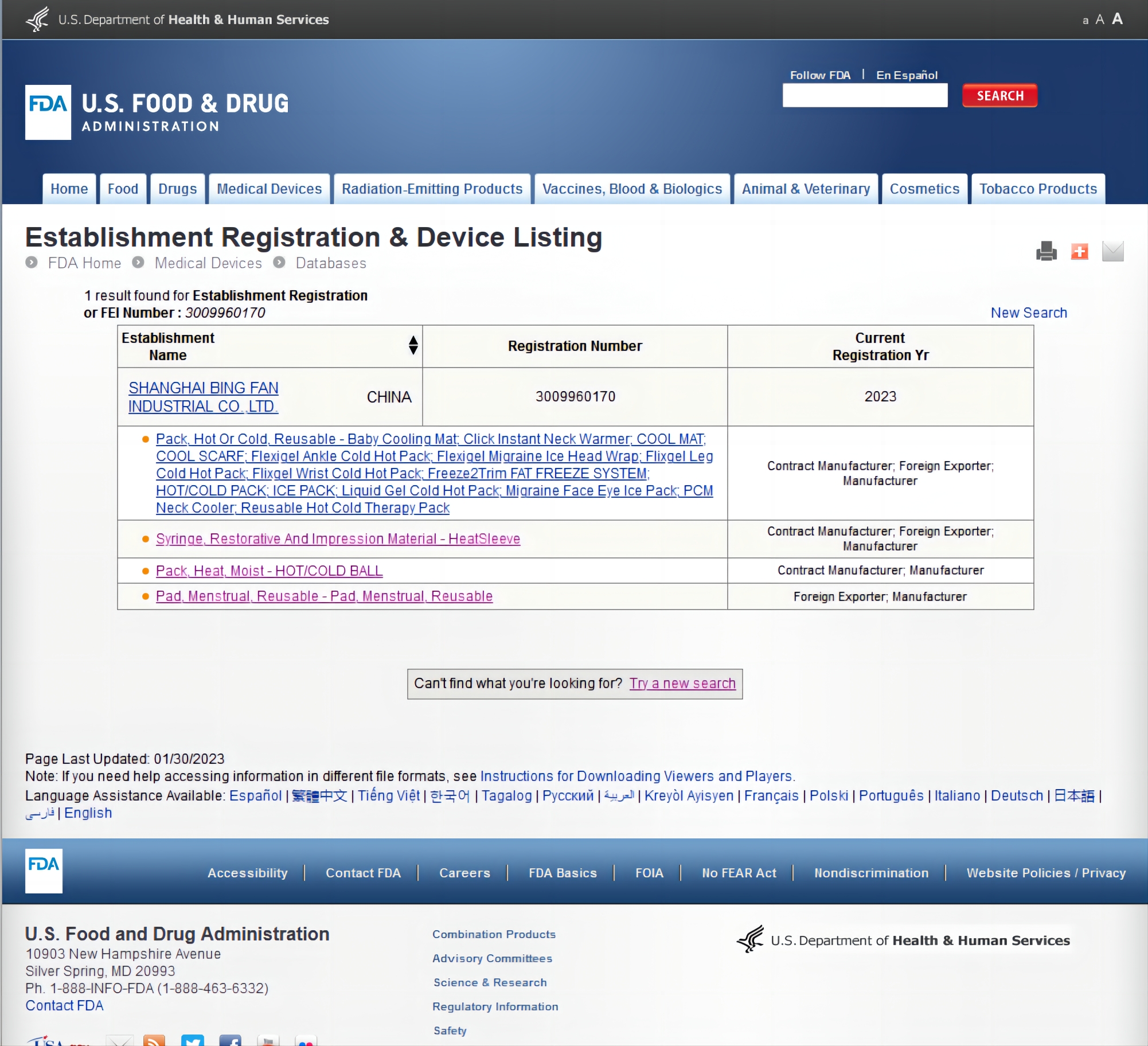Open the Tobacco Products tab
The height and width of the screenshot is (1046, 1148).
[x=1037, y=189]
